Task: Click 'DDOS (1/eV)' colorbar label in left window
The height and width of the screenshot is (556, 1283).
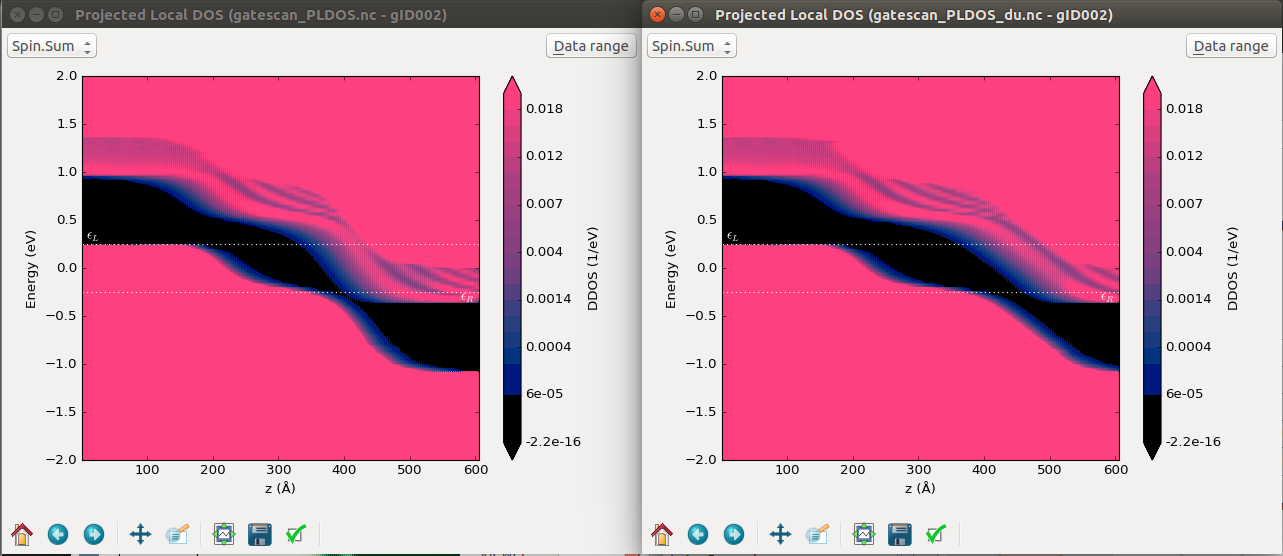Action: coord(593,268)
